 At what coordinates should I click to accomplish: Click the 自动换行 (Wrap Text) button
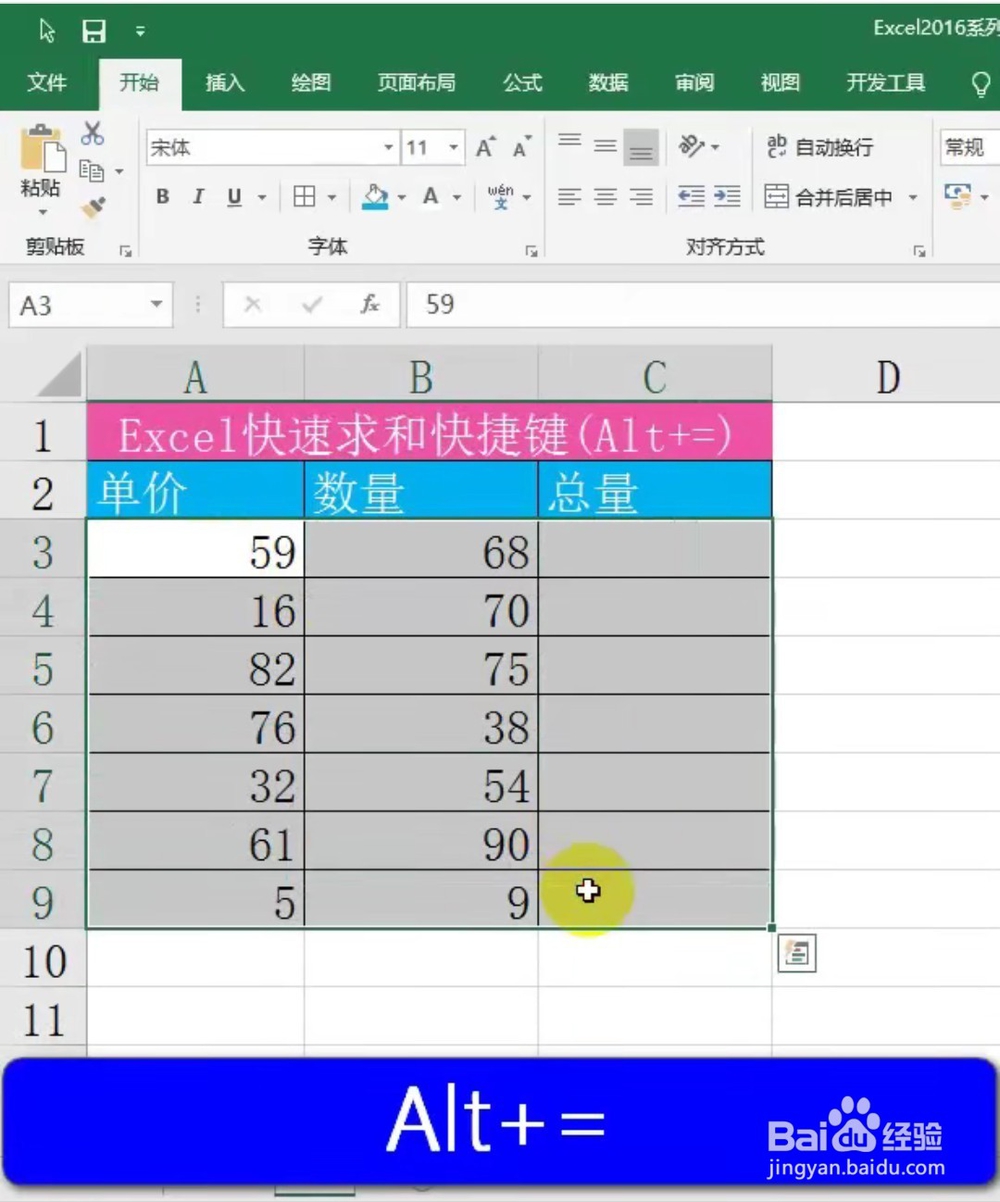[x=820, y=148]
